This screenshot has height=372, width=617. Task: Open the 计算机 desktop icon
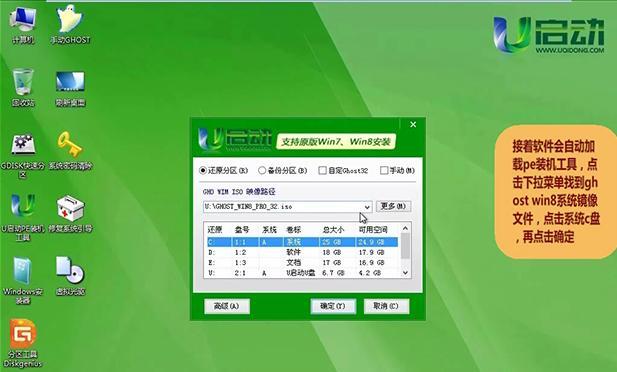(x=22, y=24)
